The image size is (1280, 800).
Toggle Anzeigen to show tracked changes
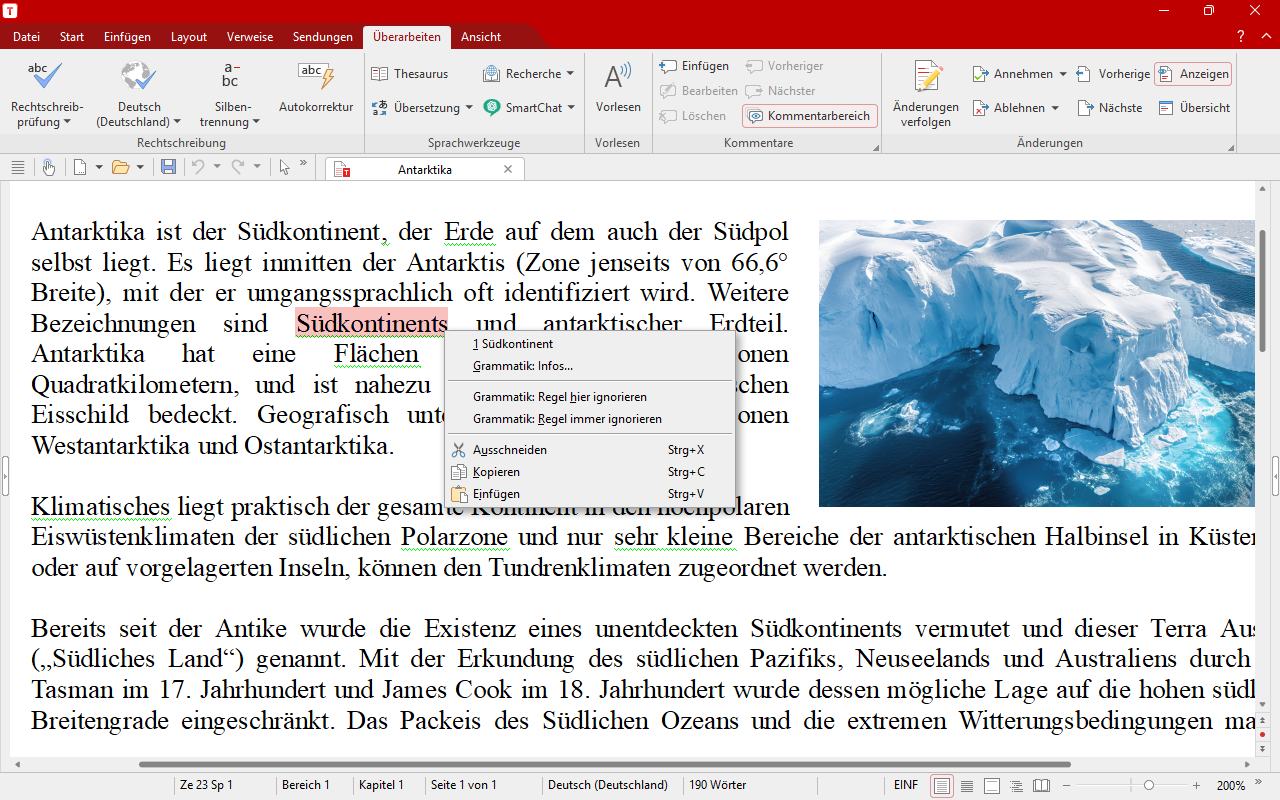coord(1192,73)
